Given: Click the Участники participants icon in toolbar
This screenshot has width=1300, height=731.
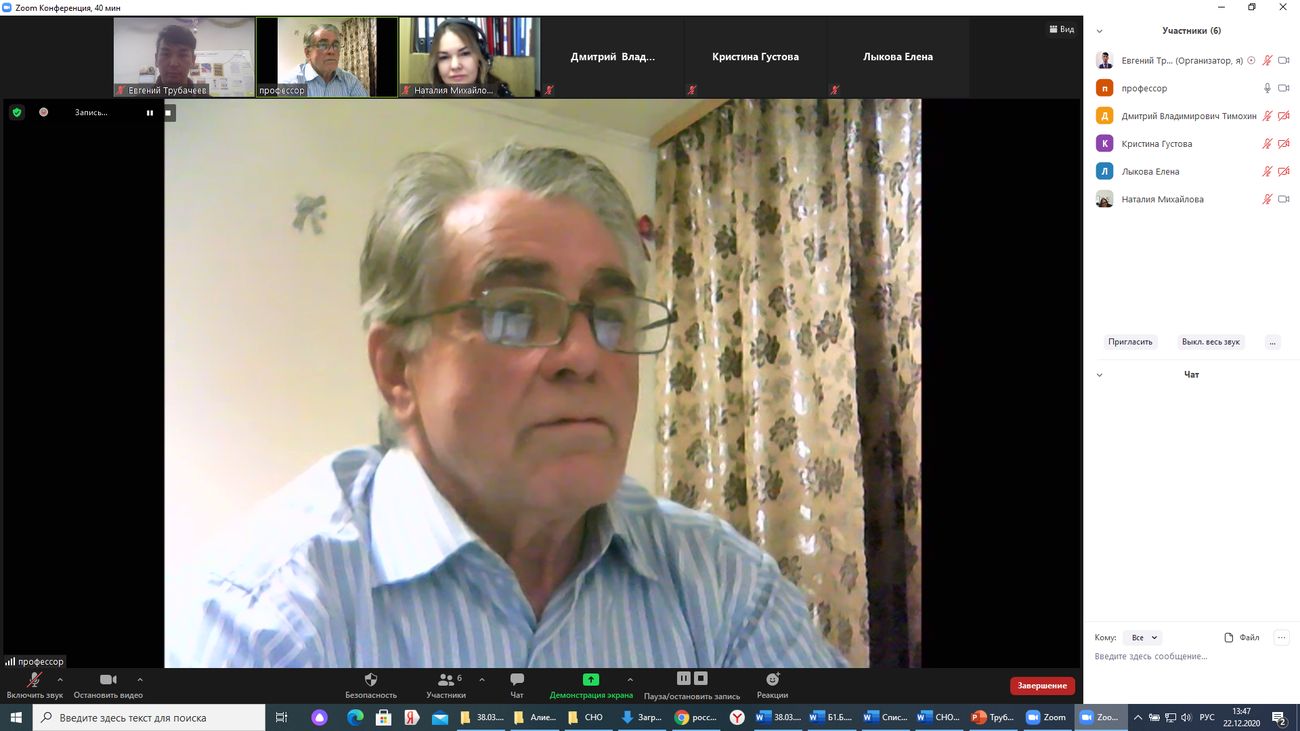Looking at the screenshot, I should click(x=446, y=680).
